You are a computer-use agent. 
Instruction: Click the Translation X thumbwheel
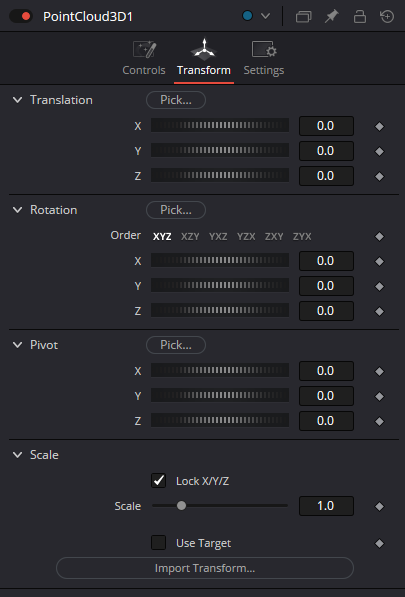pyautogui.click(x=220, y=125)
